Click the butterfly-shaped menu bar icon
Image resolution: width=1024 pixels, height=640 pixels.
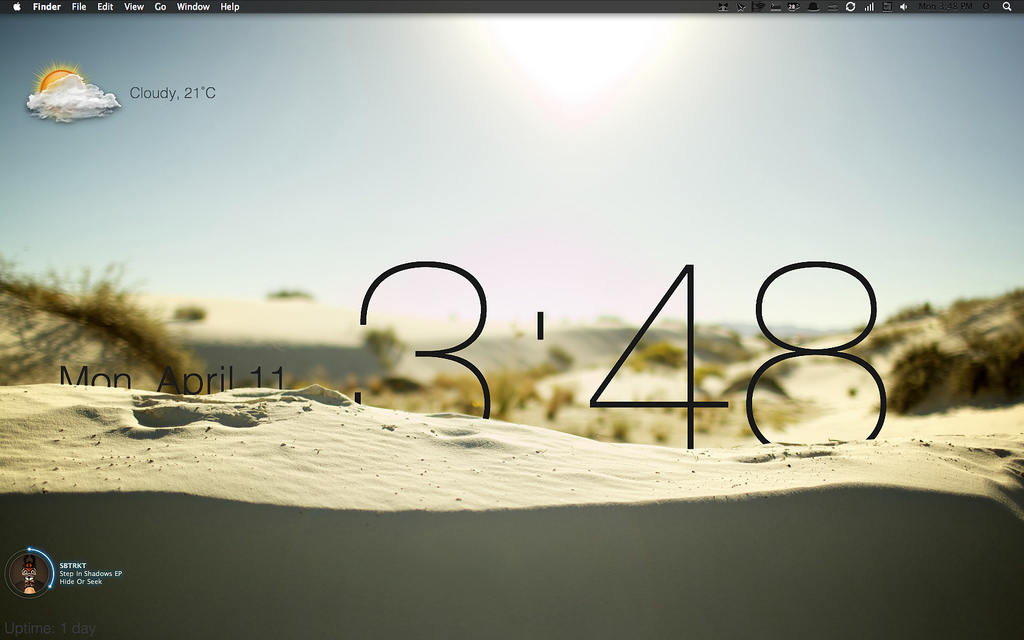(723, 7)
